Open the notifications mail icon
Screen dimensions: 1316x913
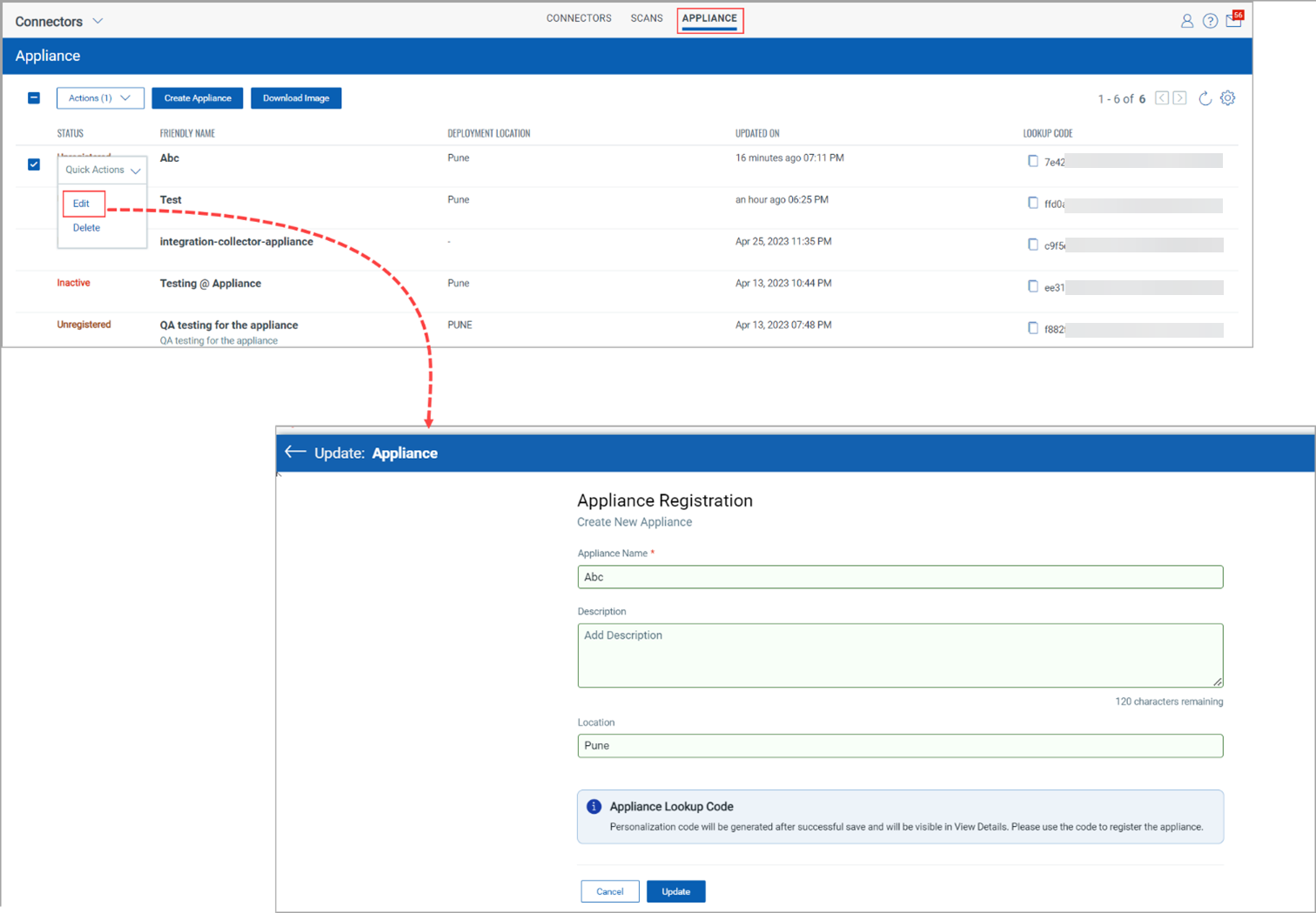[1233, 21]
